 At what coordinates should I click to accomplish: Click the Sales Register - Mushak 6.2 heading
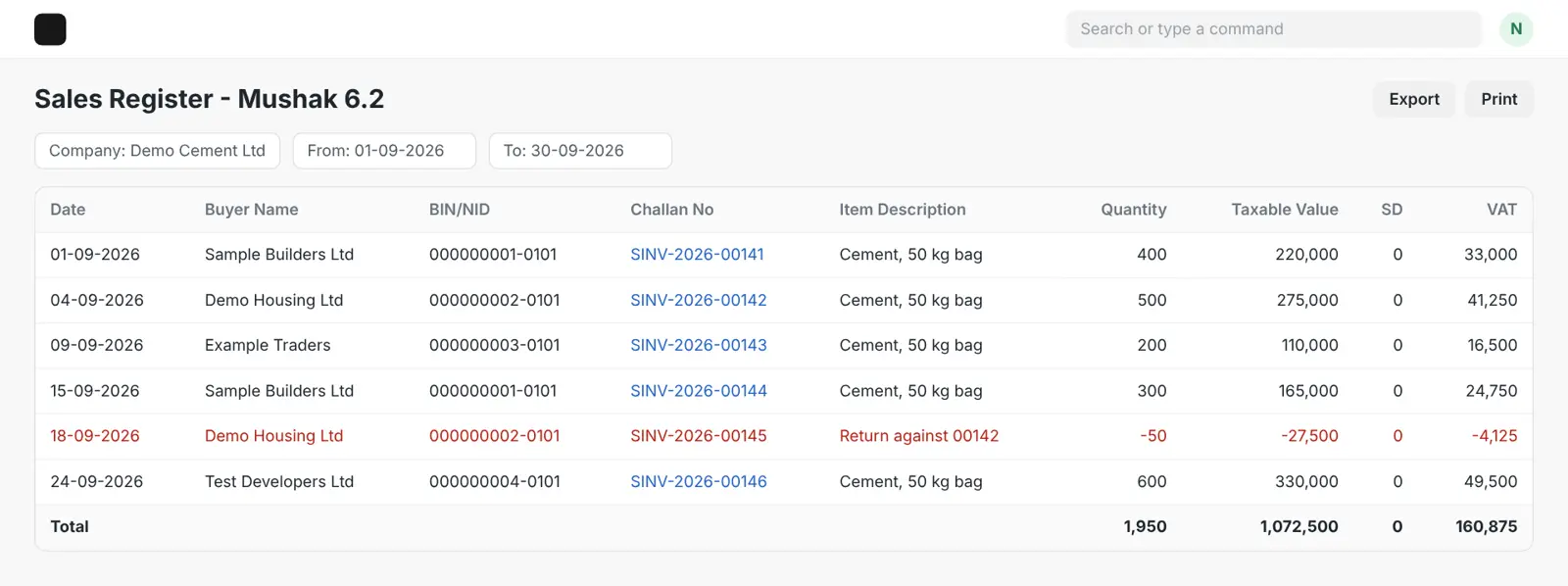tap(209, 99)
